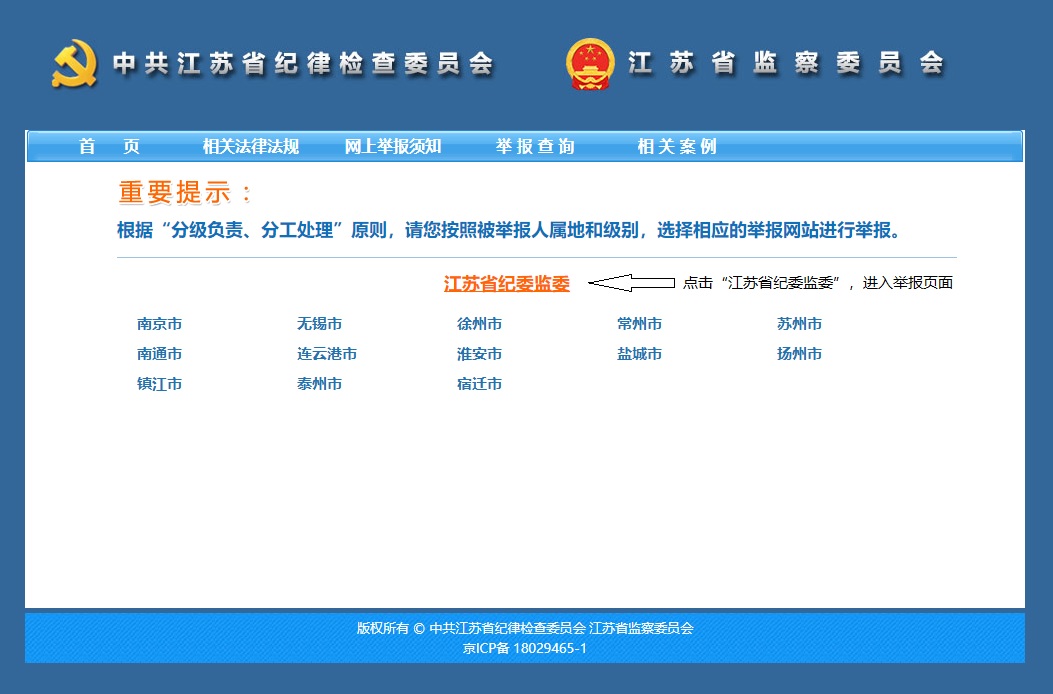This screenshot has width=1053, height=694.
Task: Click the 分级负责、分工处理 notice sentence
Action: tap(508, 230)
